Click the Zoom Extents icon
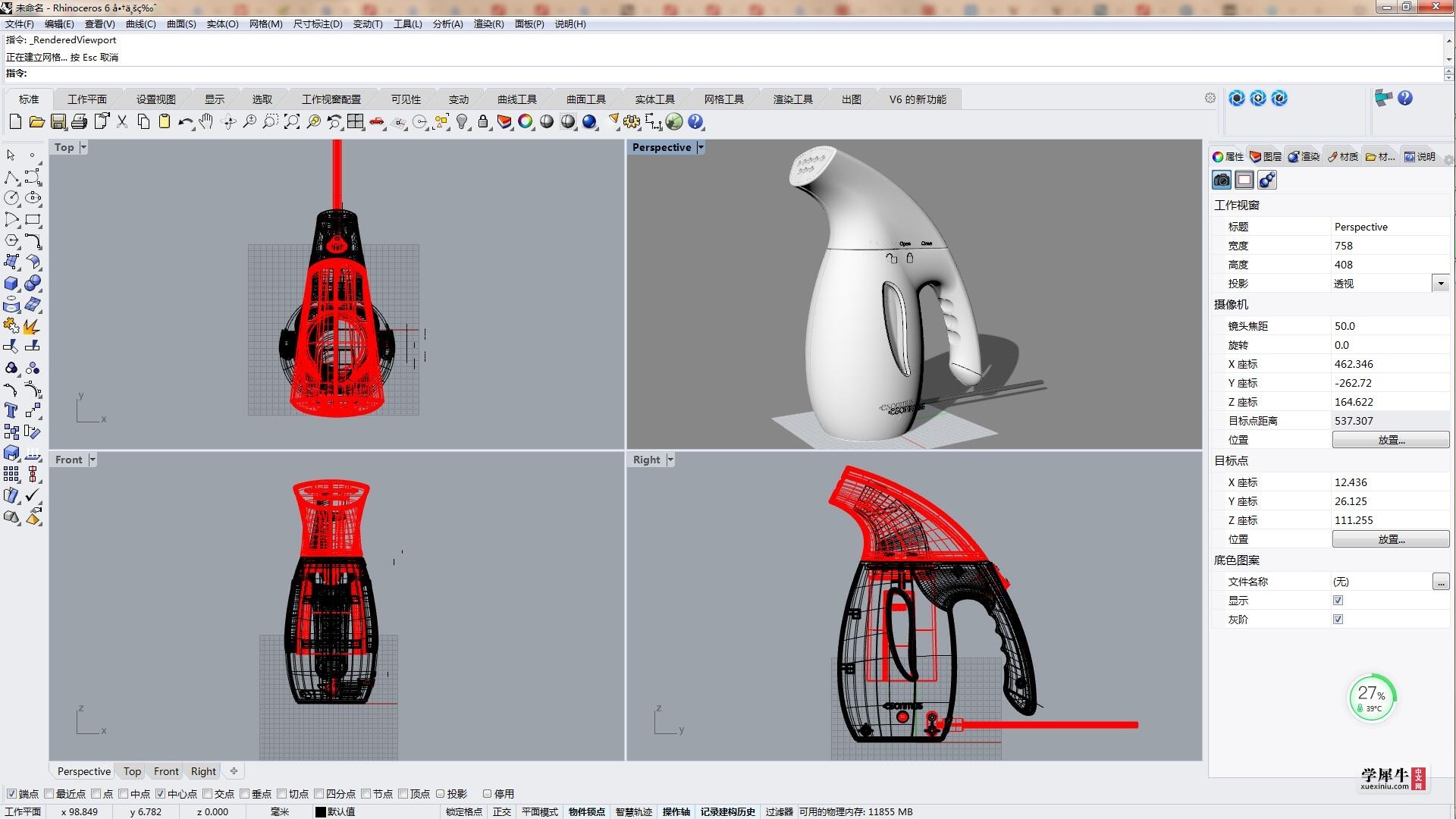1456x819 pixels. coord(292,121)
